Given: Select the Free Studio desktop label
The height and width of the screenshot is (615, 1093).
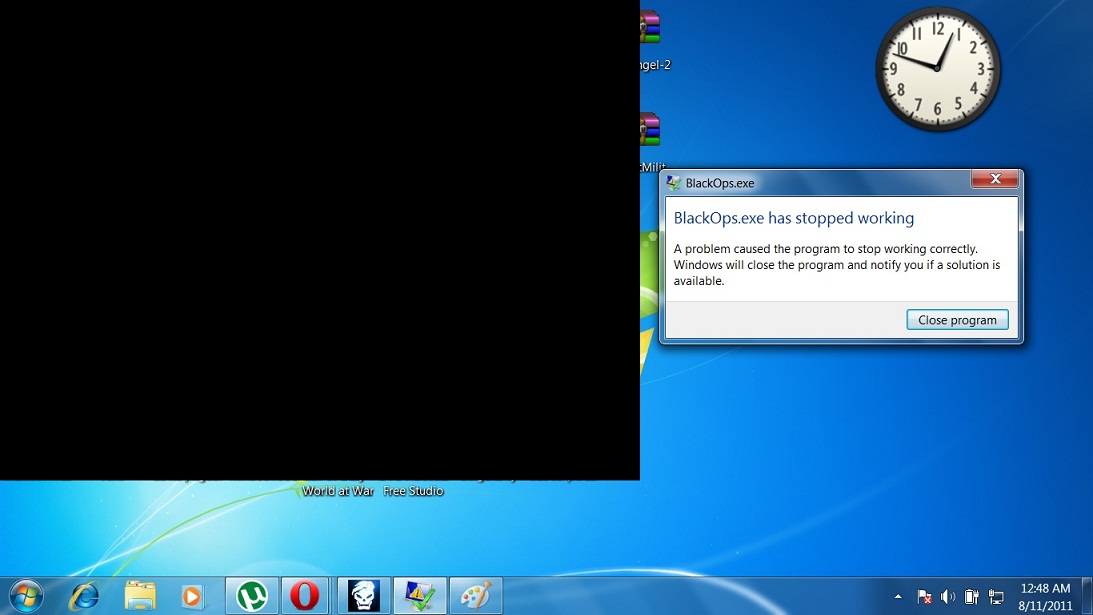Looking at the screenshot, I should click(413, 491).
